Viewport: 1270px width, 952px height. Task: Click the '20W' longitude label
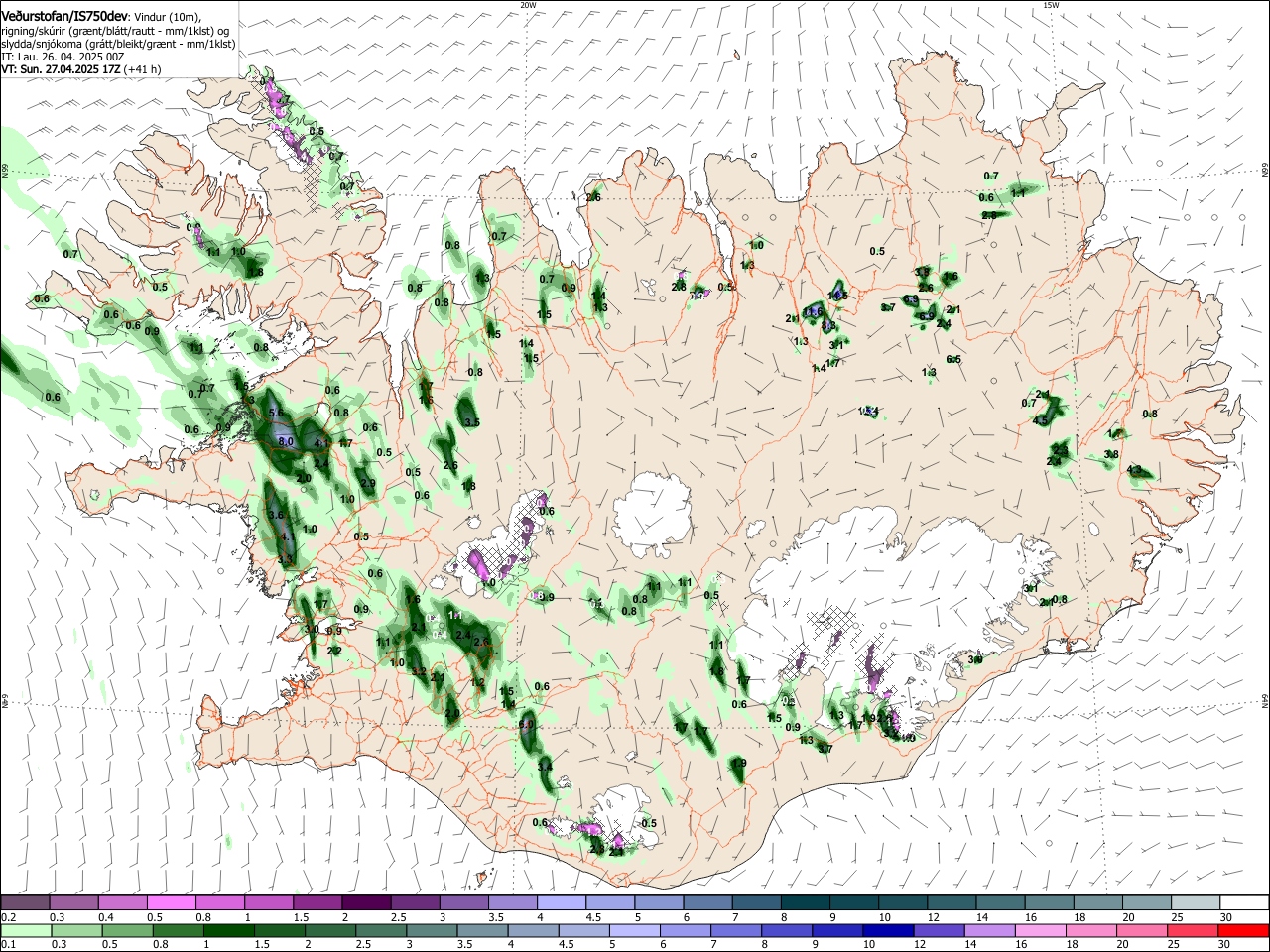(x=528, y=5)
